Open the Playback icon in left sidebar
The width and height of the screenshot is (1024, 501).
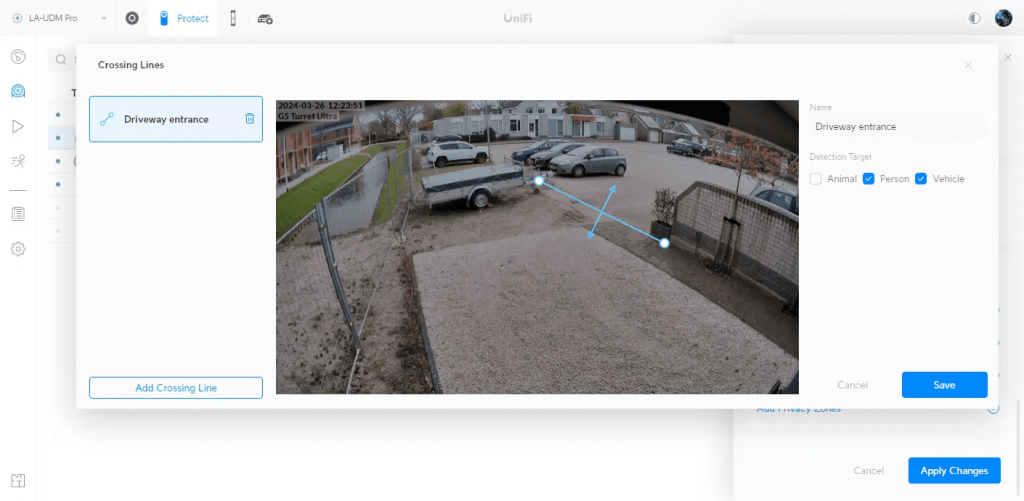tap(18, 126)
